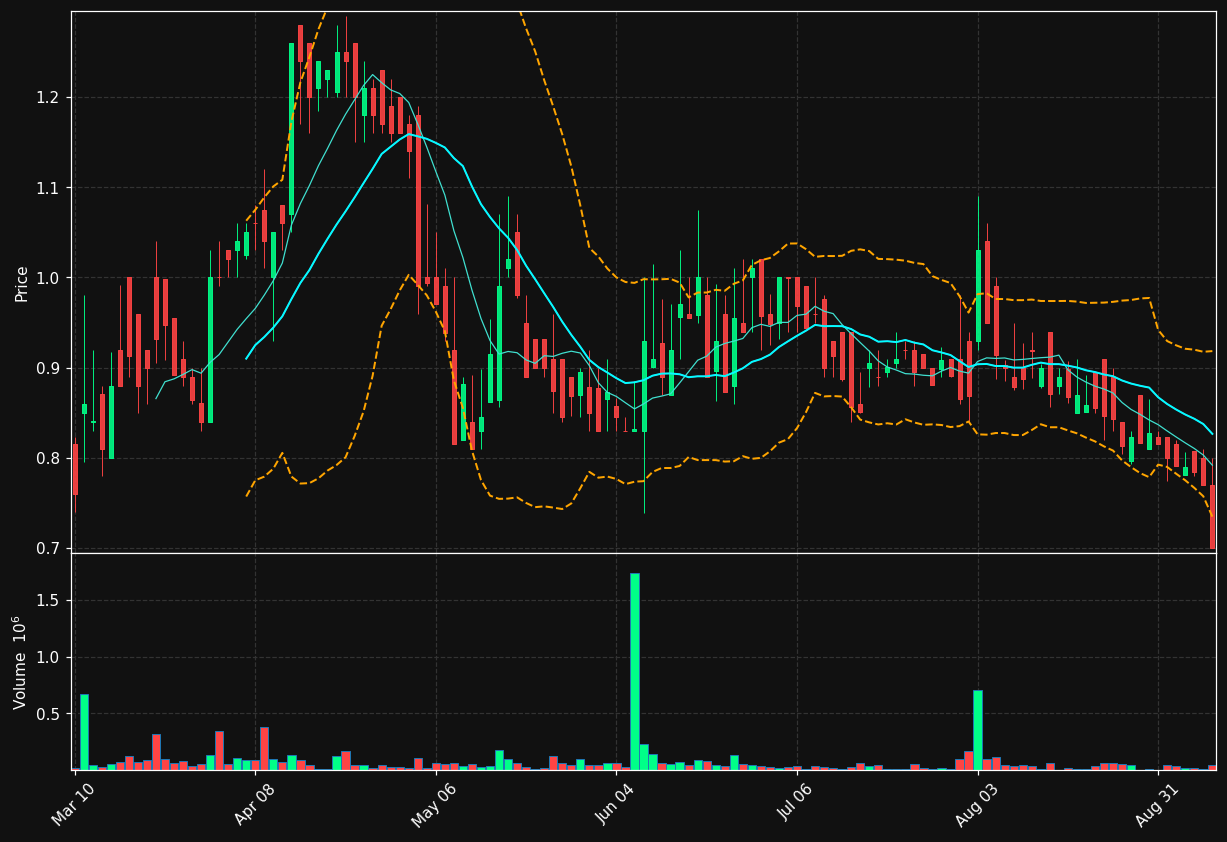
Task: Click the 'Price' axis title
Action: click(x=21, y=283)
